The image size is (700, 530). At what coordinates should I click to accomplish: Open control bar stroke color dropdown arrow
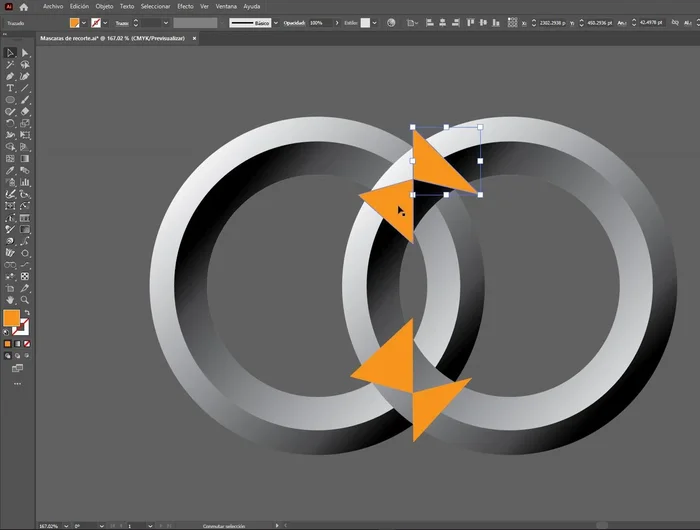(x=105, y=23)
